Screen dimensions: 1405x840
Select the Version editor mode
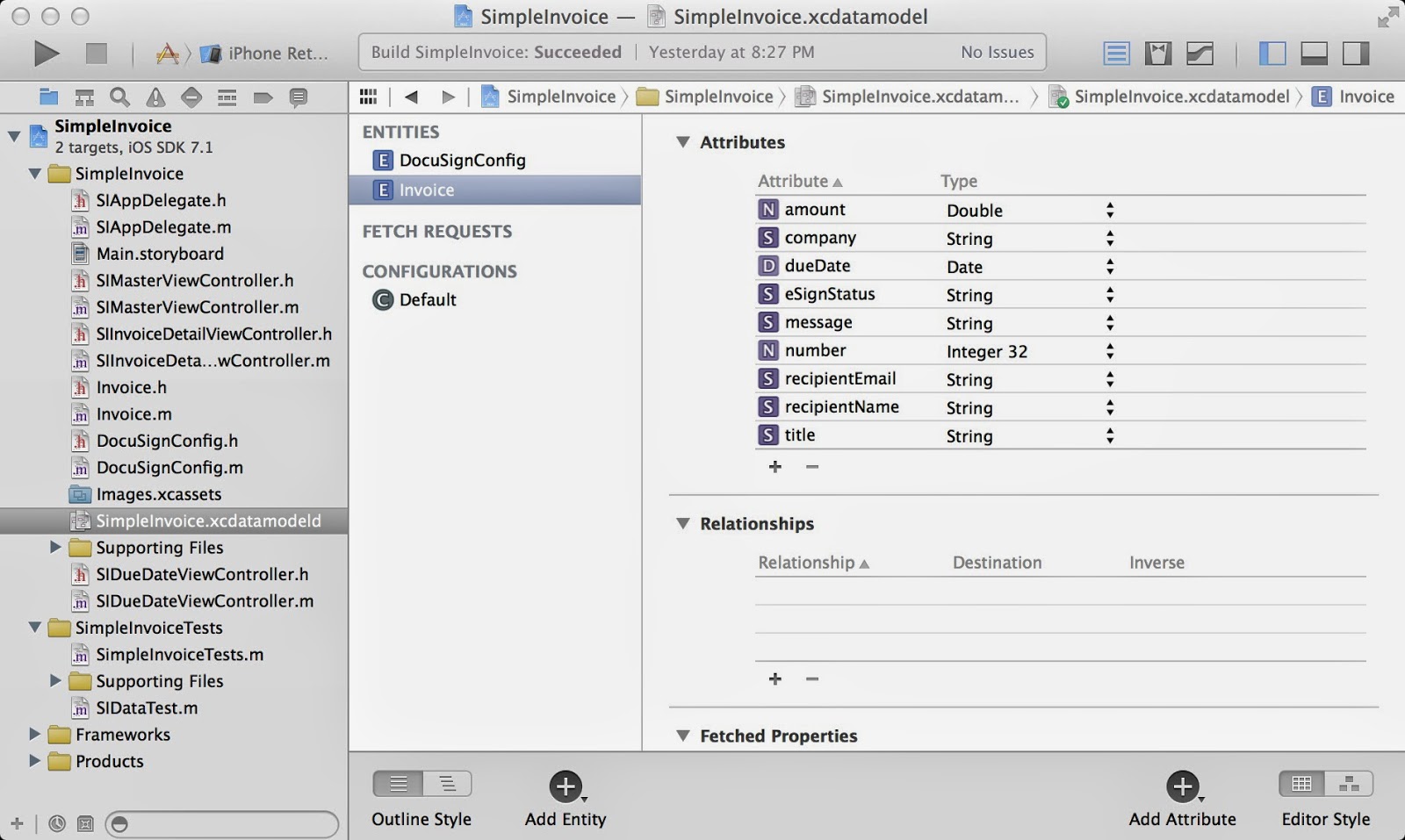tap(1200, 54)
